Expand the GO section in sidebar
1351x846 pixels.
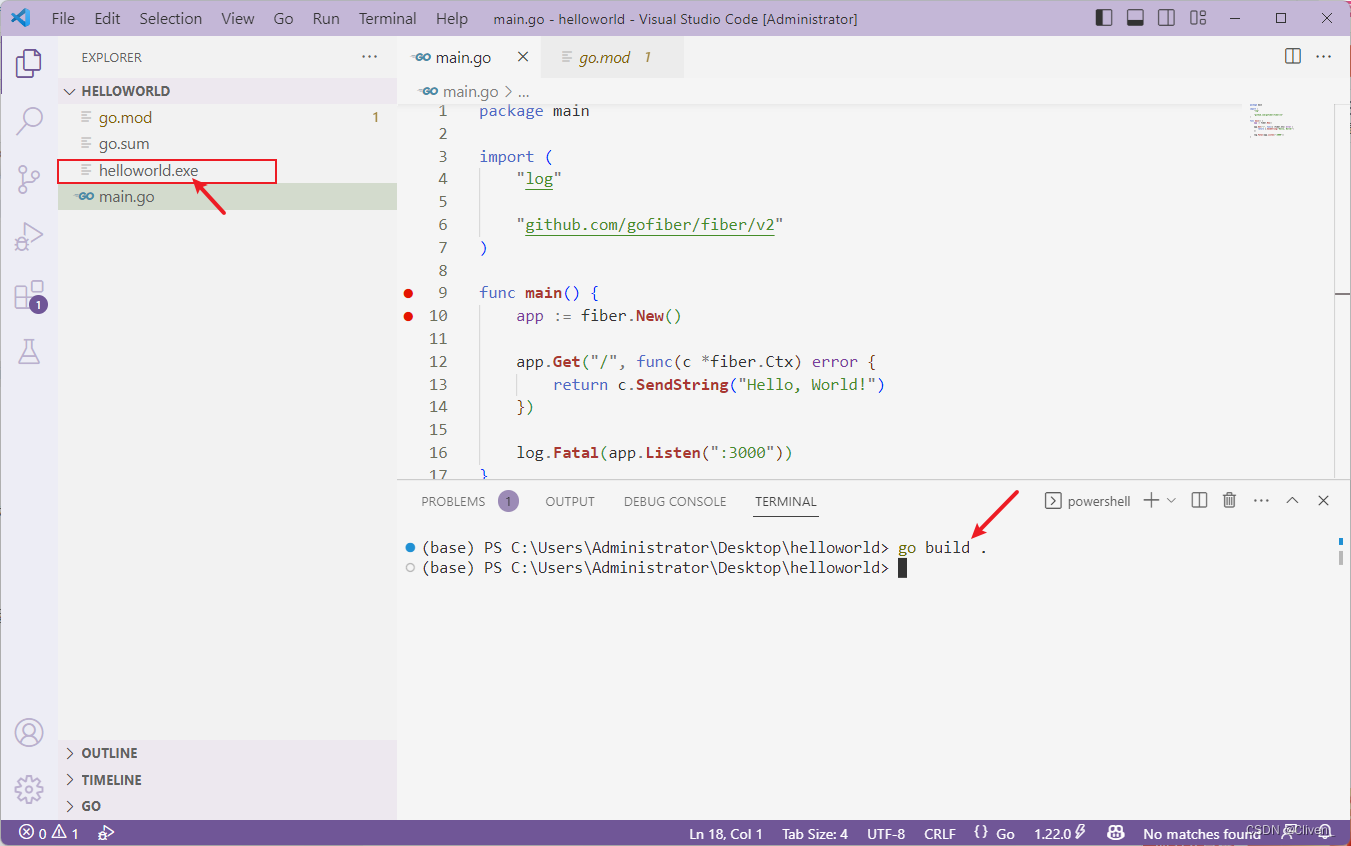tap(227, 806)
